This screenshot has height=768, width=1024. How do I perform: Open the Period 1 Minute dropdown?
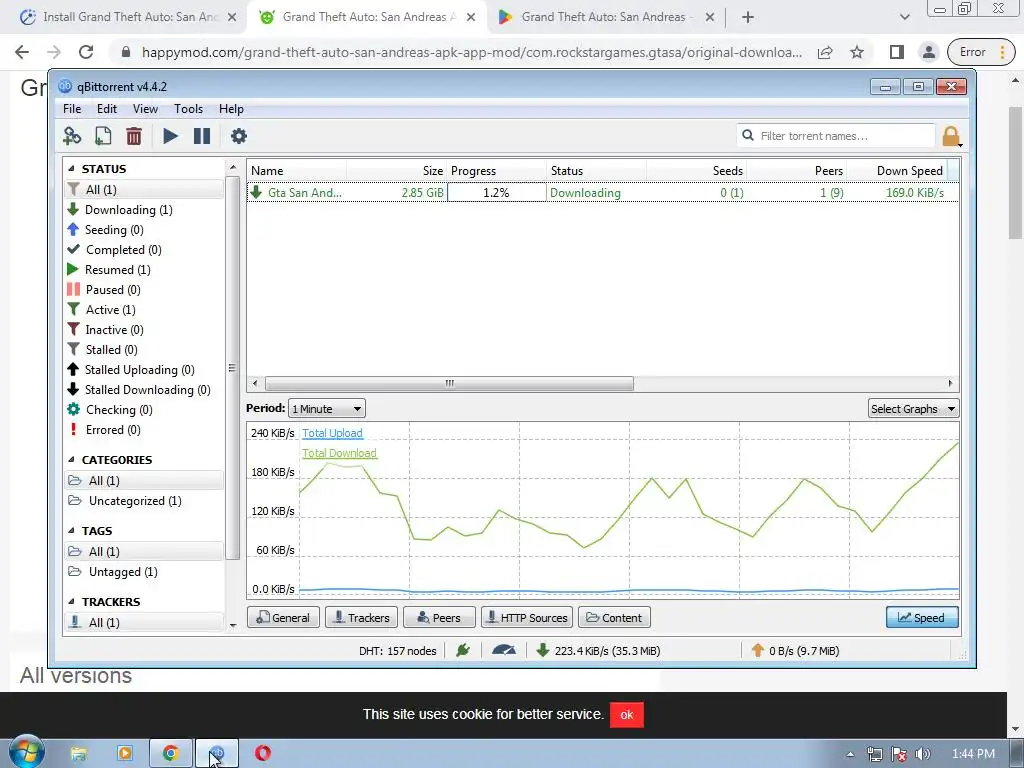click(327, 409)
